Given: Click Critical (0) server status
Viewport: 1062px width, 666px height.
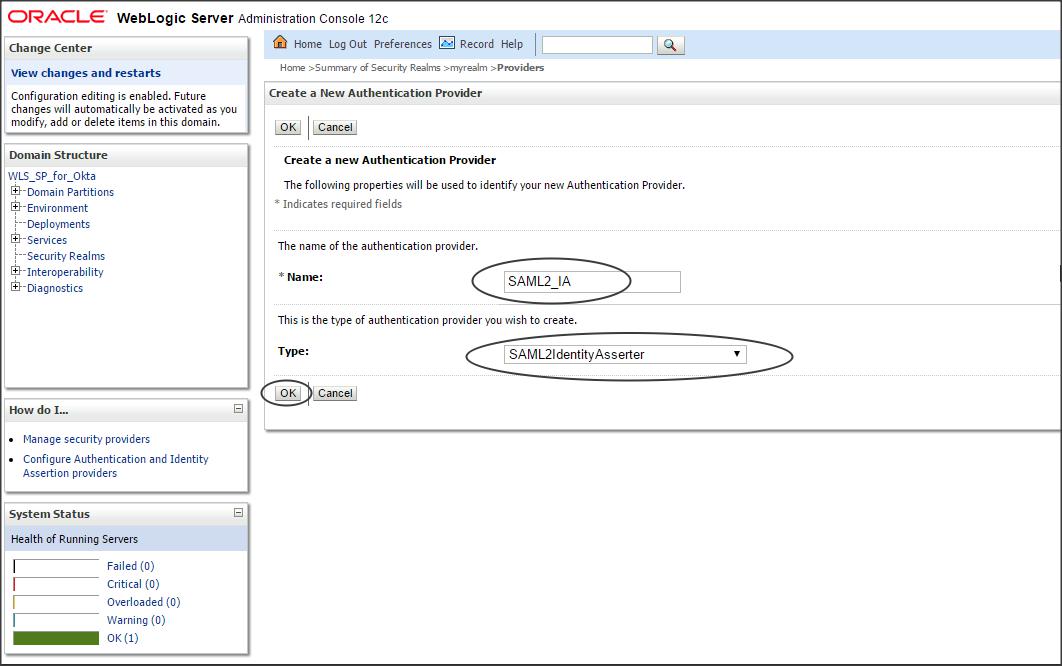Looking at the screenshot, I should point(133,584).
